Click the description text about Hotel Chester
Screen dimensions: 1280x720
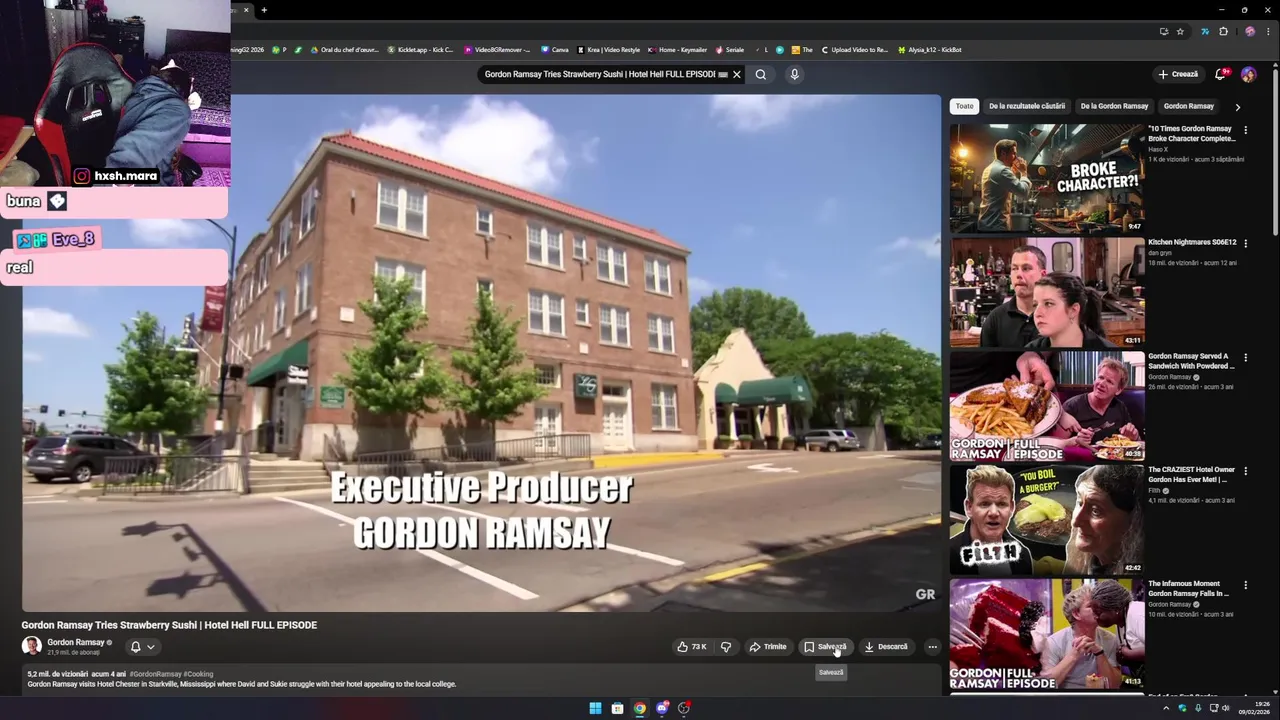(x=242, y=684)
